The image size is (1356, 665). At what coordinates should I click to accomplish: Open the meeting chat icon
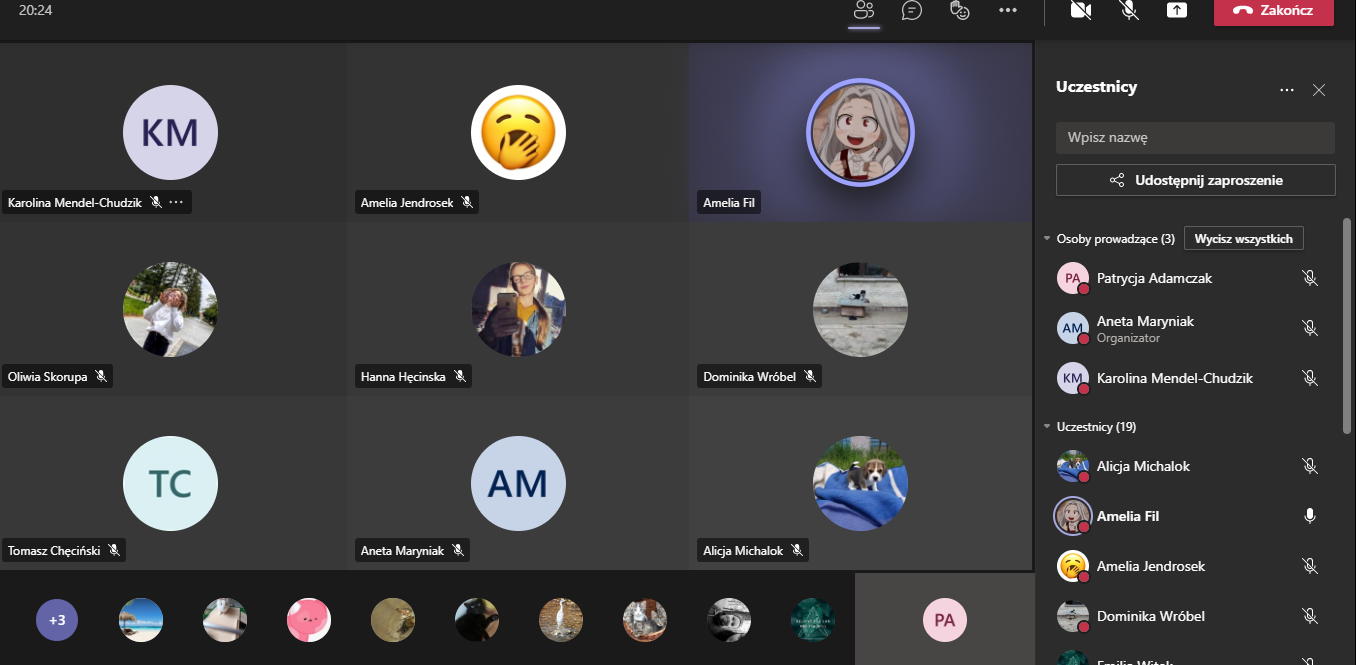(x=911, y=10)
